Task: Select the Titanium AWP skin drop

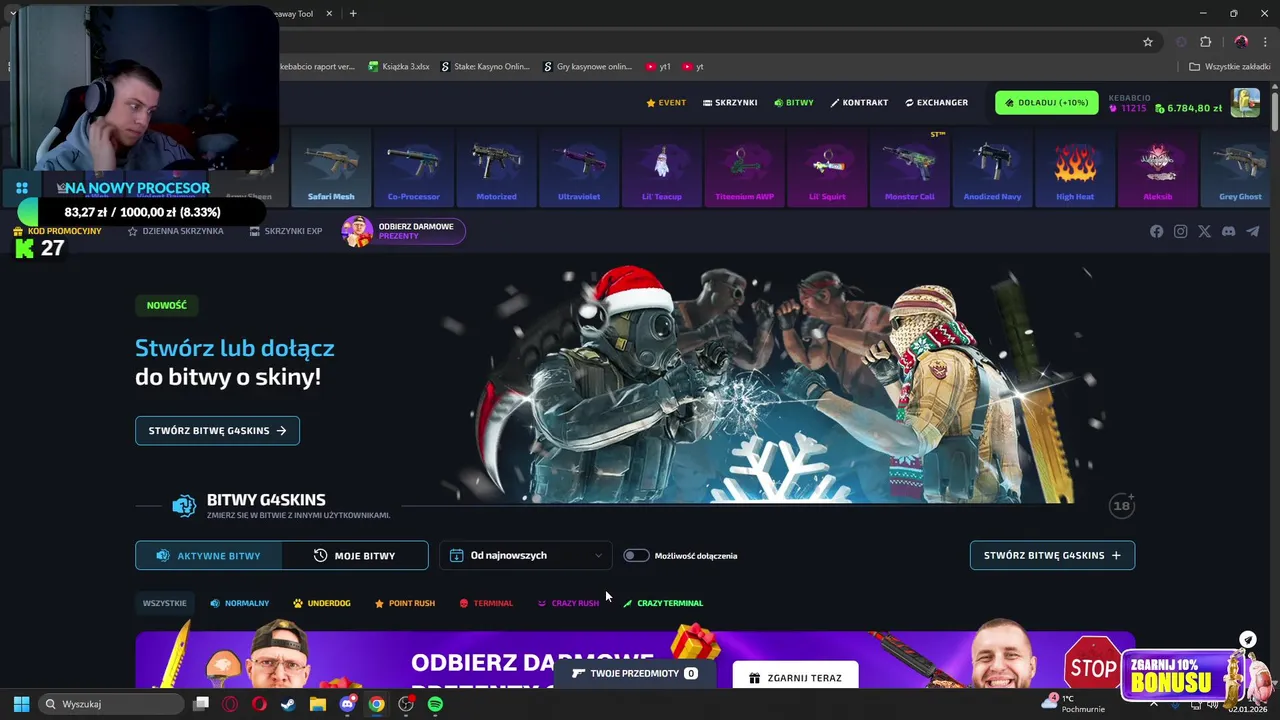Action: [744, 167]
